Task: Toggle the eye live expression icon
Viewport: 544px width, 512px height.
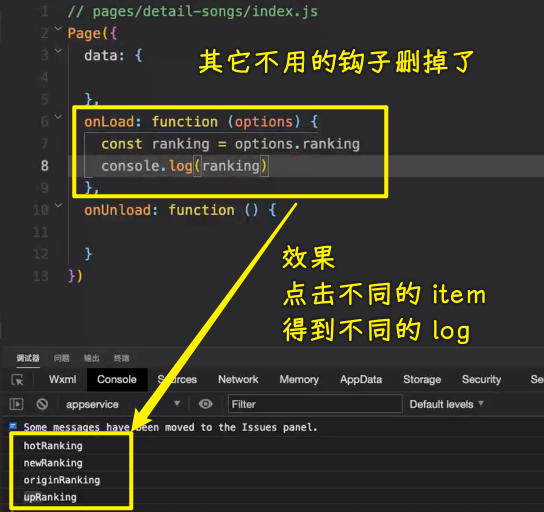Action: tap(205, 404)
